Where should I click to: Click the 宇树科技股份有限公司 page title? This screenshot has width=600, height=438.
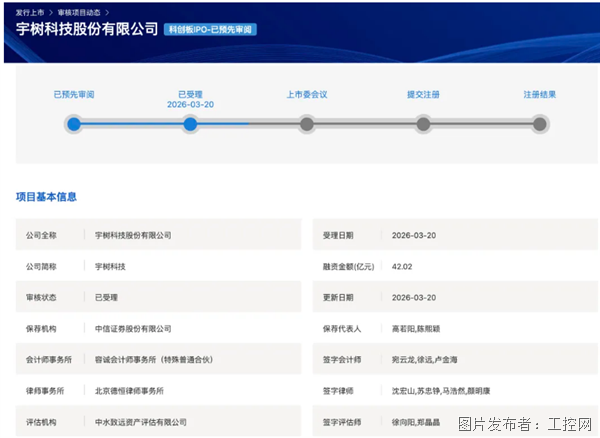[86, 29]
